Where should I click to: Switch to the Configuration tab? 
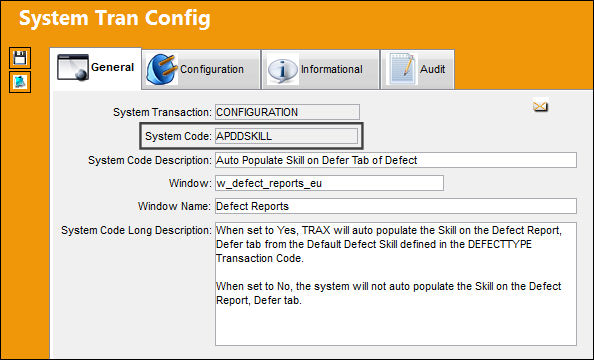coord(201,70)
